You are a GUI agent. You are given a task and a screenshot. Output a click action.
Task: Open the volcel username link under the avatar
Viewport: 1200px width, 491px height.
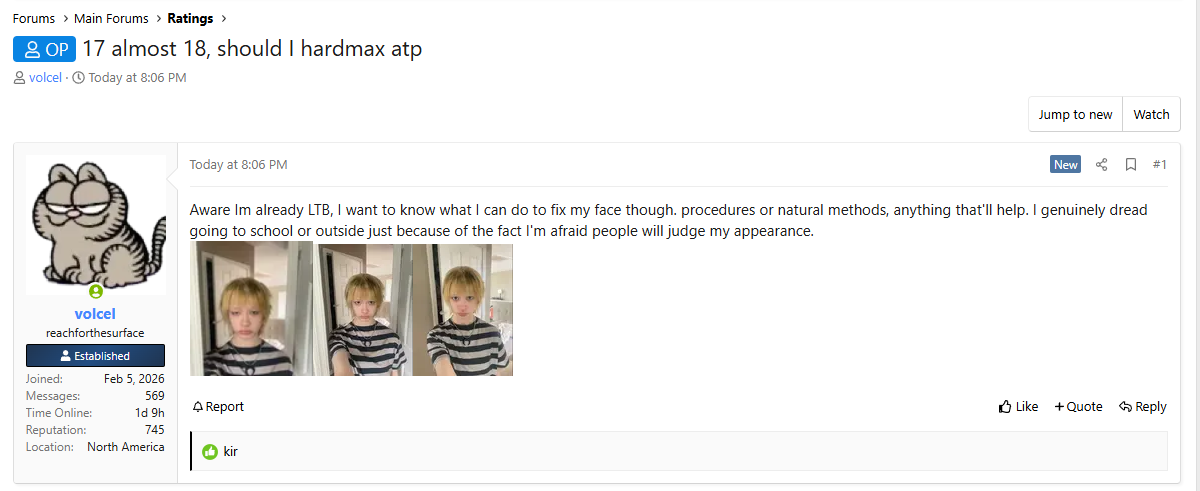coord(95,314)
